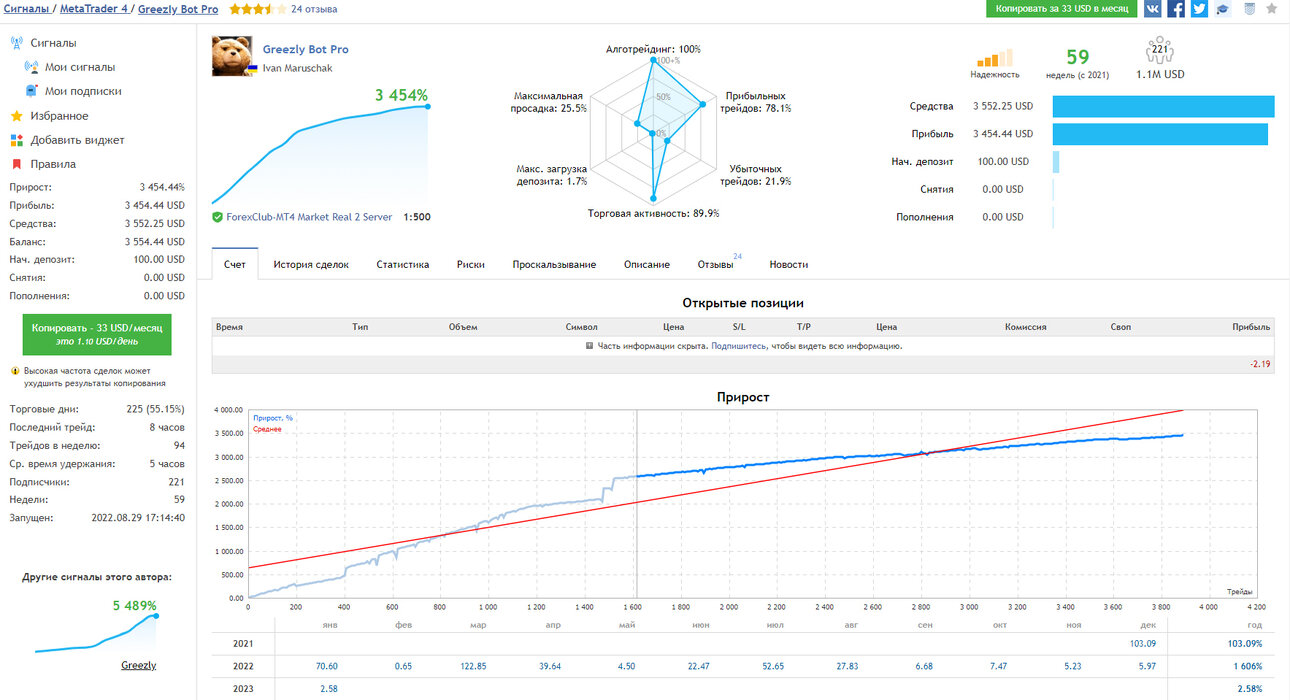
Task: Add signal to favorites star icon
Action: point(1272,9)
